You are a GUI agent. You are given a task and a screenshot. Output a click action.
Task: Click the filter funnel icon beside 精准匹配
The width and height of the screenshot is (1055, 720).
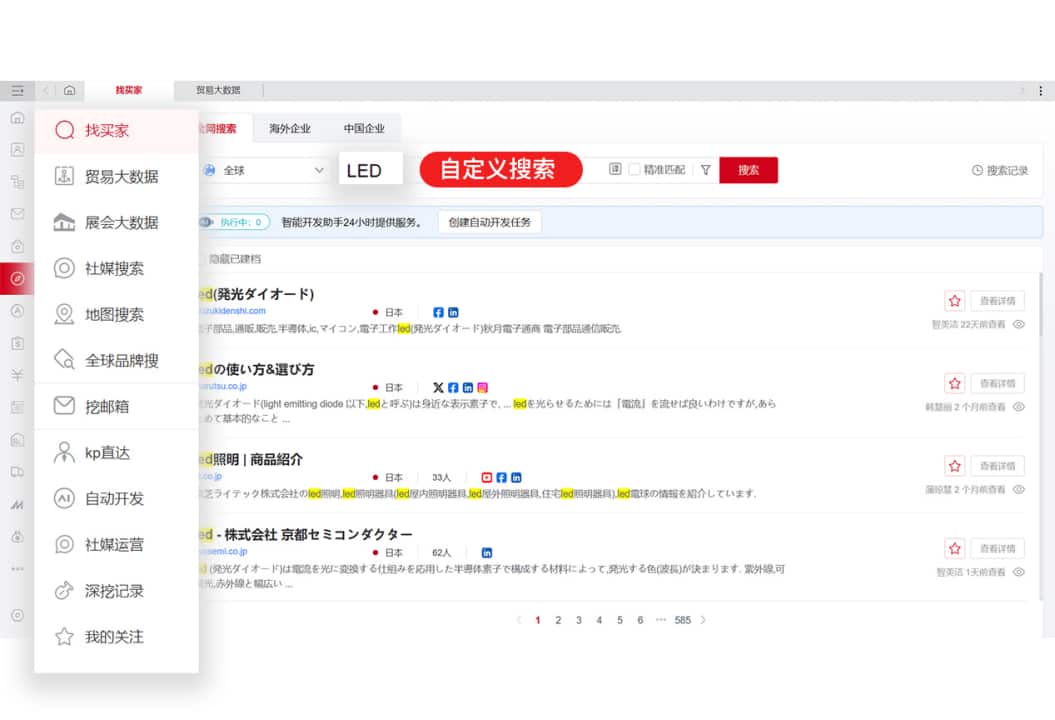(706, 170)
